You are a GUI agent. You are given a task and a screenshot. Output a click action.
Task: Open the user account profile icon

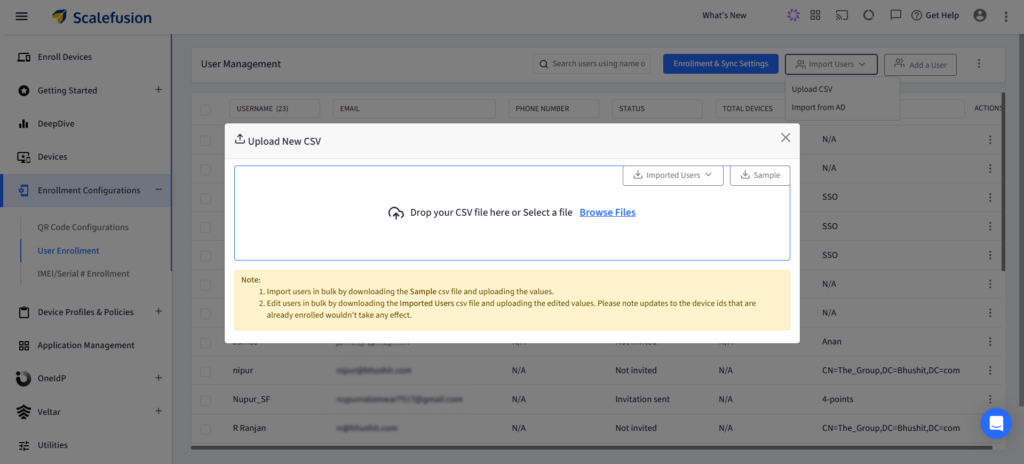[980, 15]
